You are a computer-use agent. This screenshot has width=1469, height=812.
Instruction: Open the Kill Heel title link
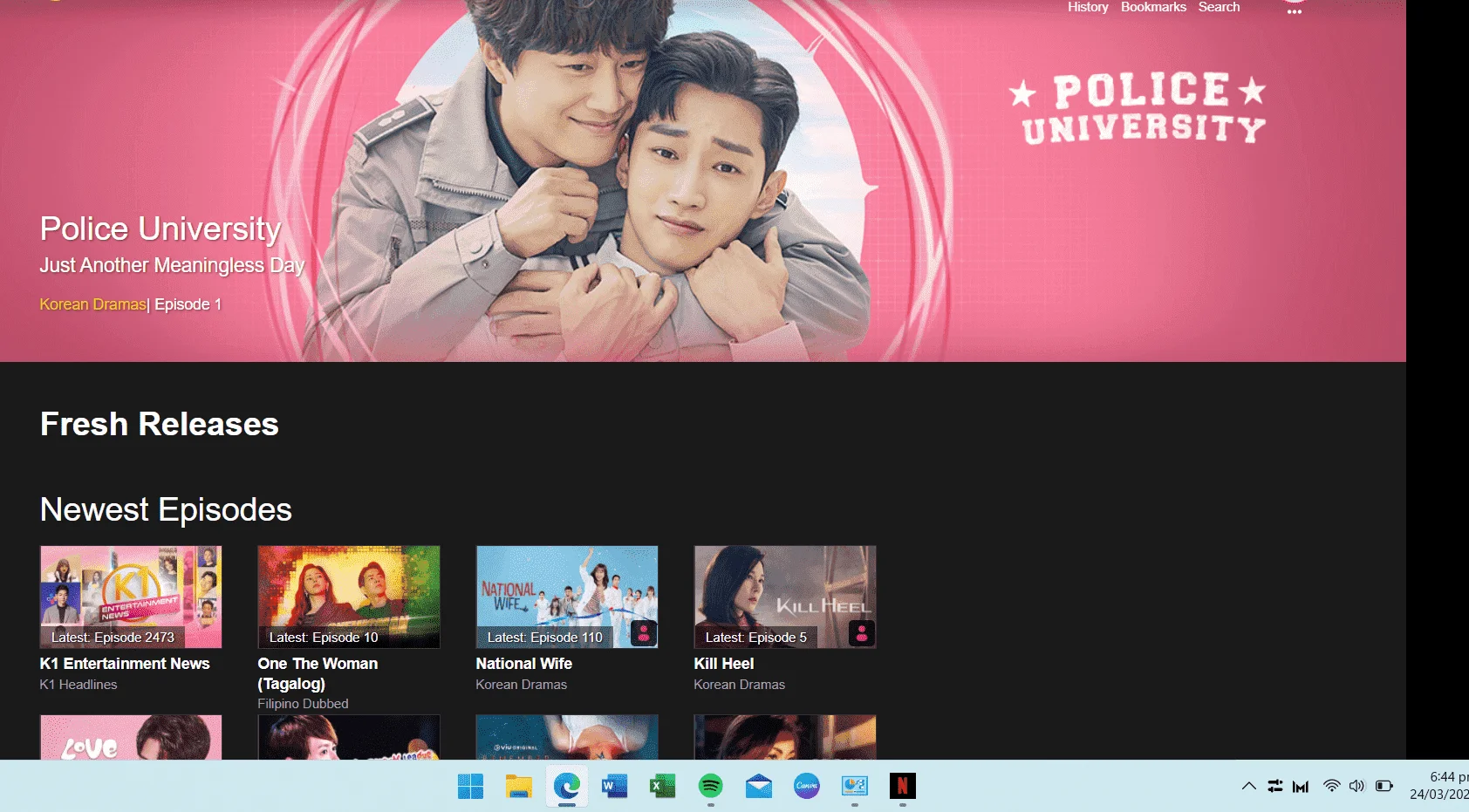724,664
